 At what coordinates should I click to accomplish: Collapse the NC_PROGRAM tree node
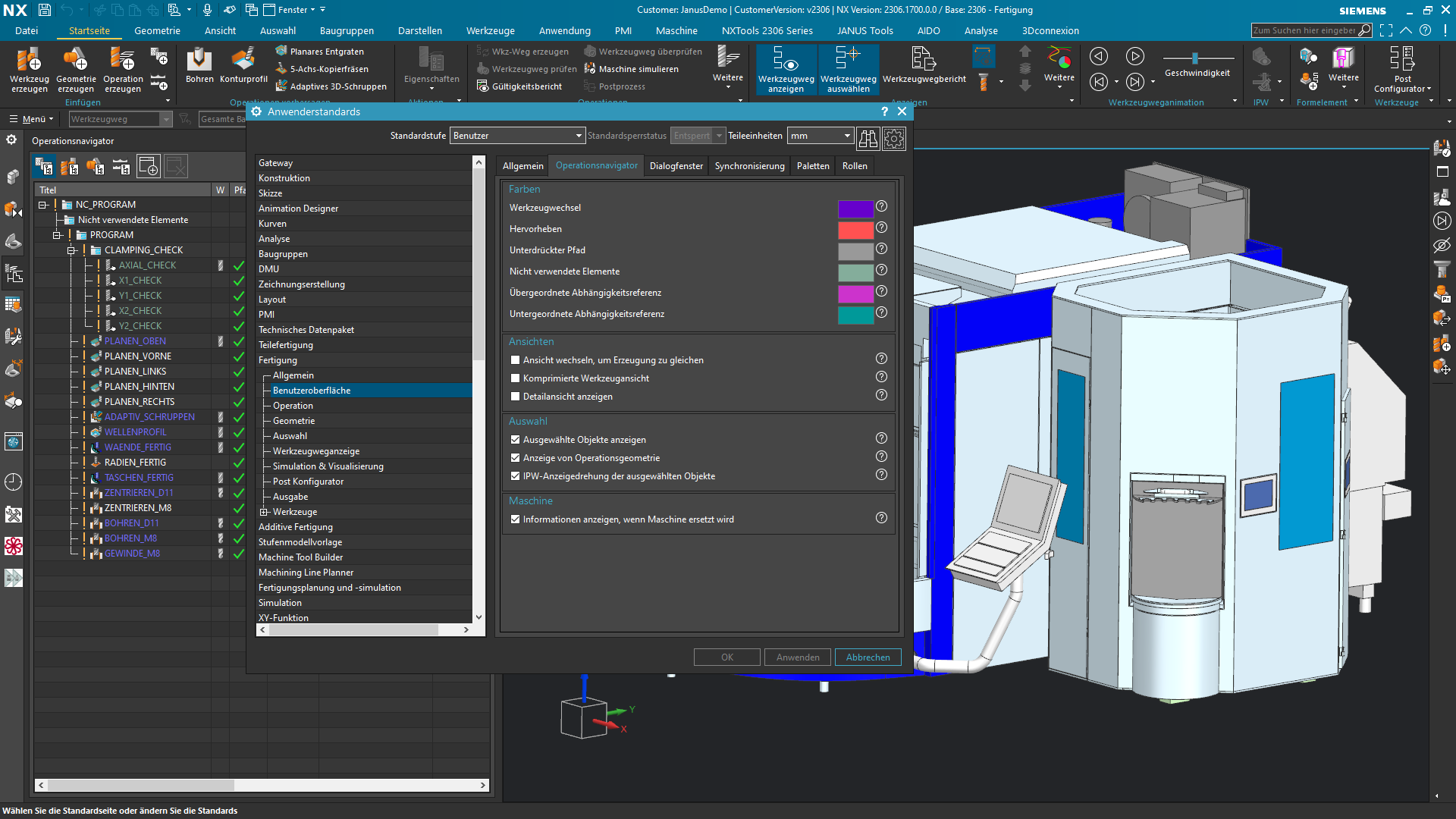point(43,205)
